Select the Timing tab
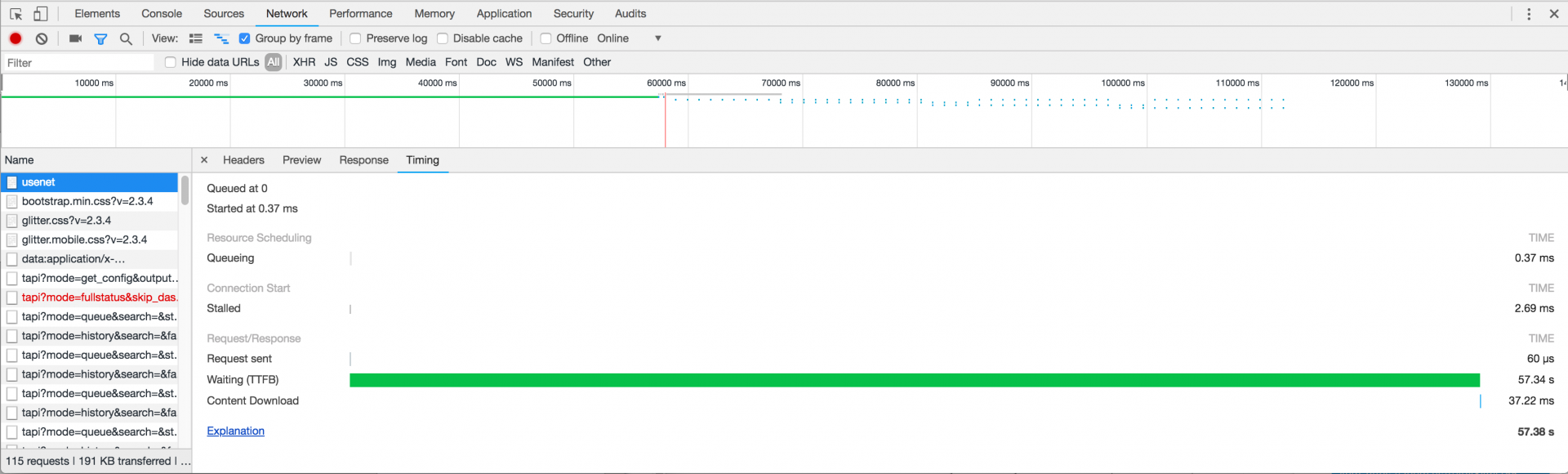1568x474 pixels. coord(422,160)
